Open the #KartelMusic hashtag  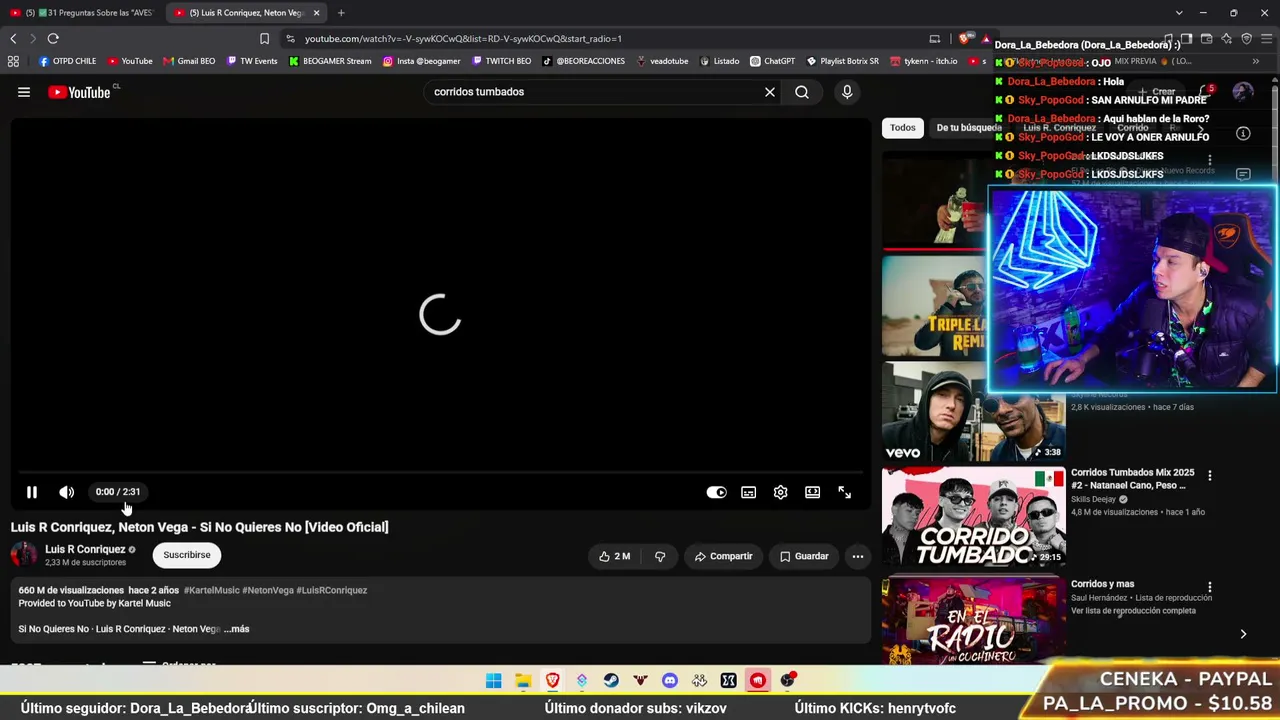[211, 590]
